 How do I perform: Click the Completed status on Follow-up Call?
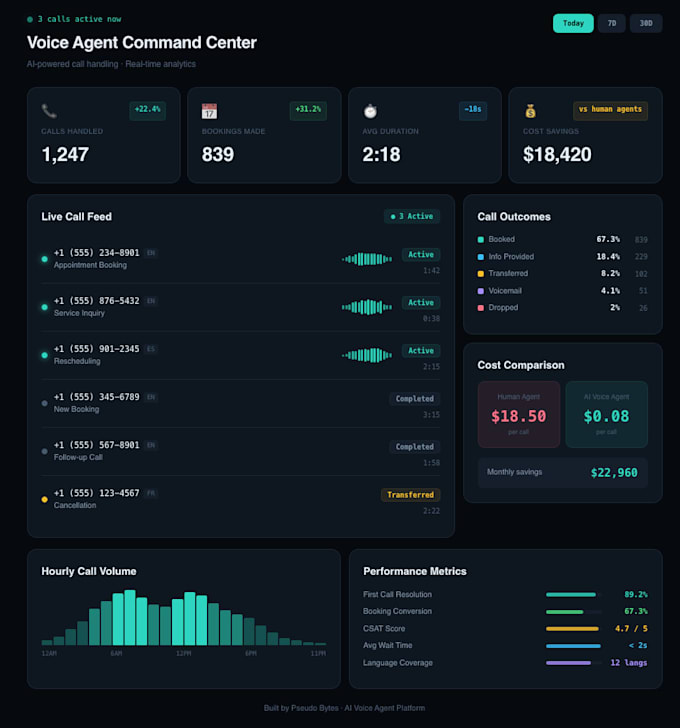[x=414, y=447]
